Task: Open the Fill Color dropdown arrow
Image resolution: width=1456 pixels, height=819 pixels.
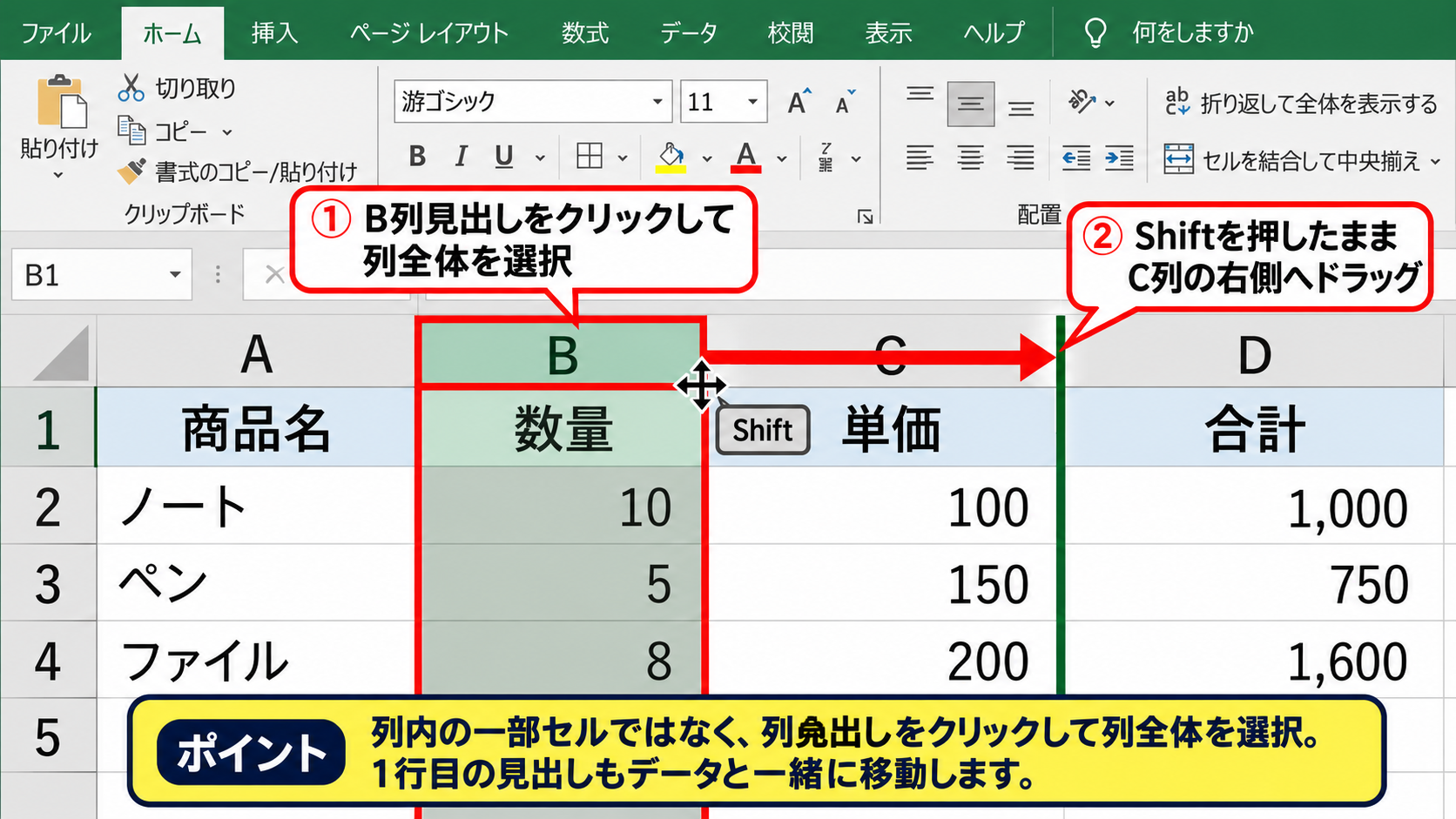Action: coord(707,158)
